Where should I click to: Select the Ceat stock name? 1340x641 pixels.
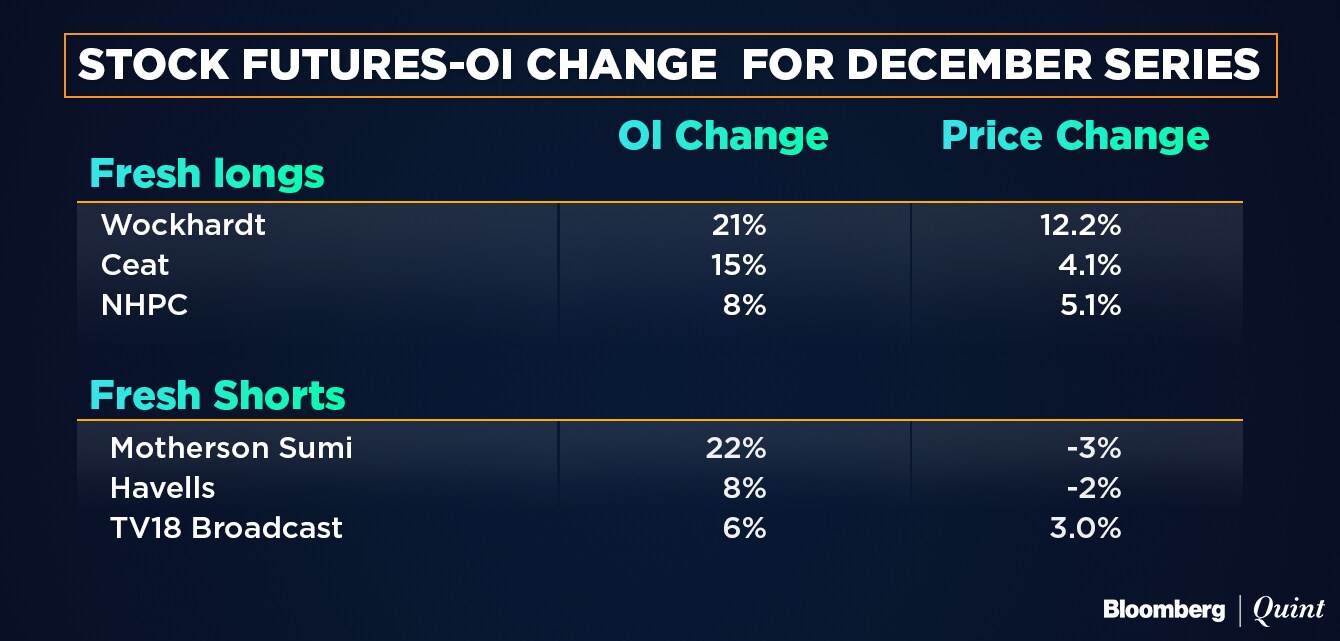point(135,265)
